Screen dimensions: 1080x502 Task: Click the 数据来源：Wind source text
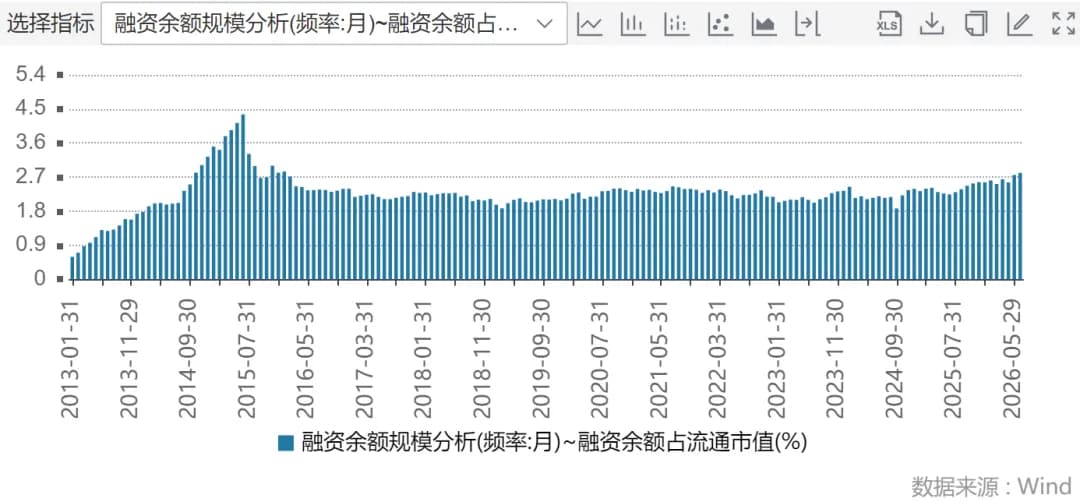pyautogui.click(x=992, y=486)
